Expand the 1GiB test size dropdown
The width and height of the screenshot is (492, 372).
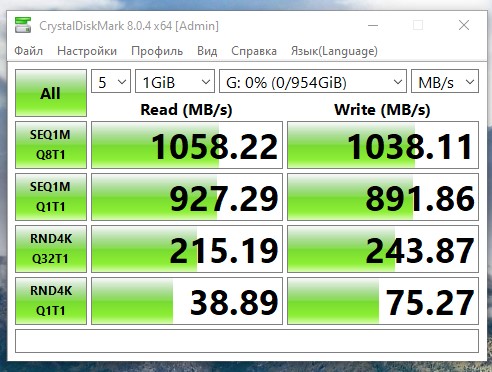(x=175, y=81)
